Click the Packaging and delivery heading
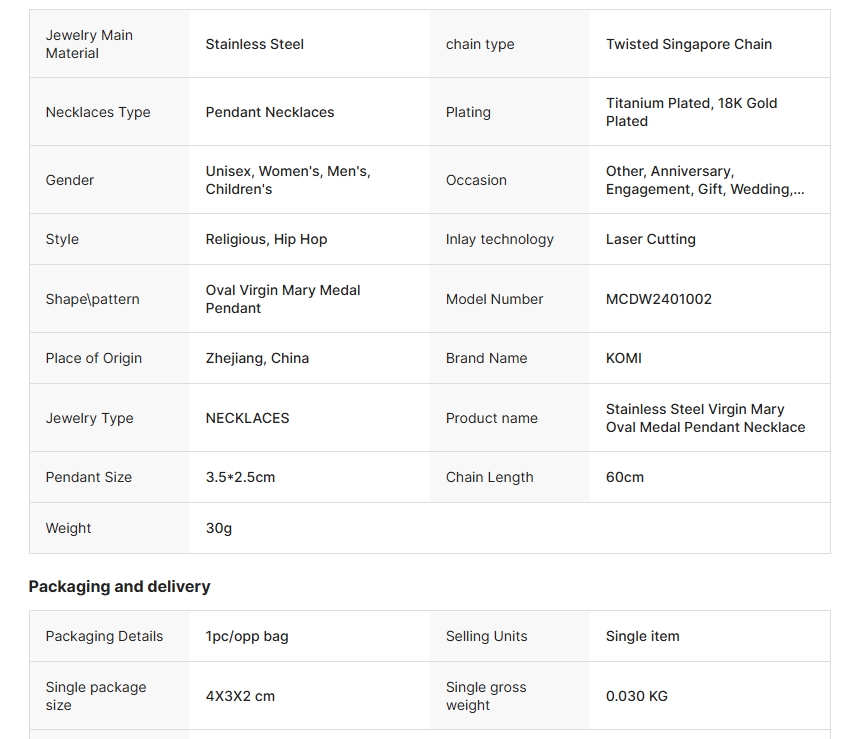The image size is (841, 739). pos(119,587)
